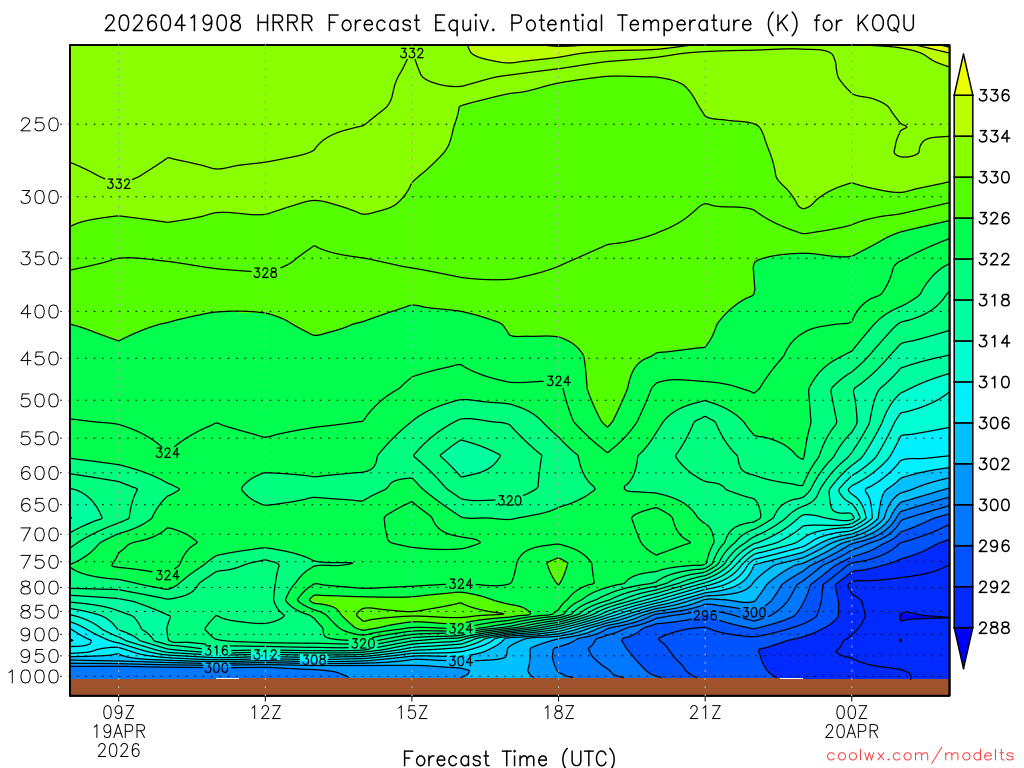Pick the colorbar band between 296 and 300
Viewport: 1024px width, 768px height.
963,526
